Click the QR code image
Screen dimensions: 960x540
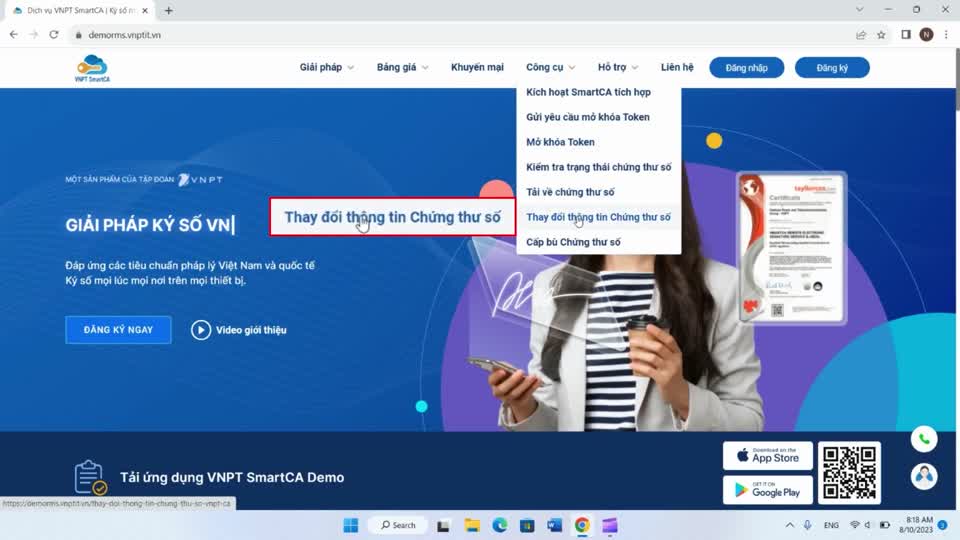pyautogui.click(x=849, y=473)
